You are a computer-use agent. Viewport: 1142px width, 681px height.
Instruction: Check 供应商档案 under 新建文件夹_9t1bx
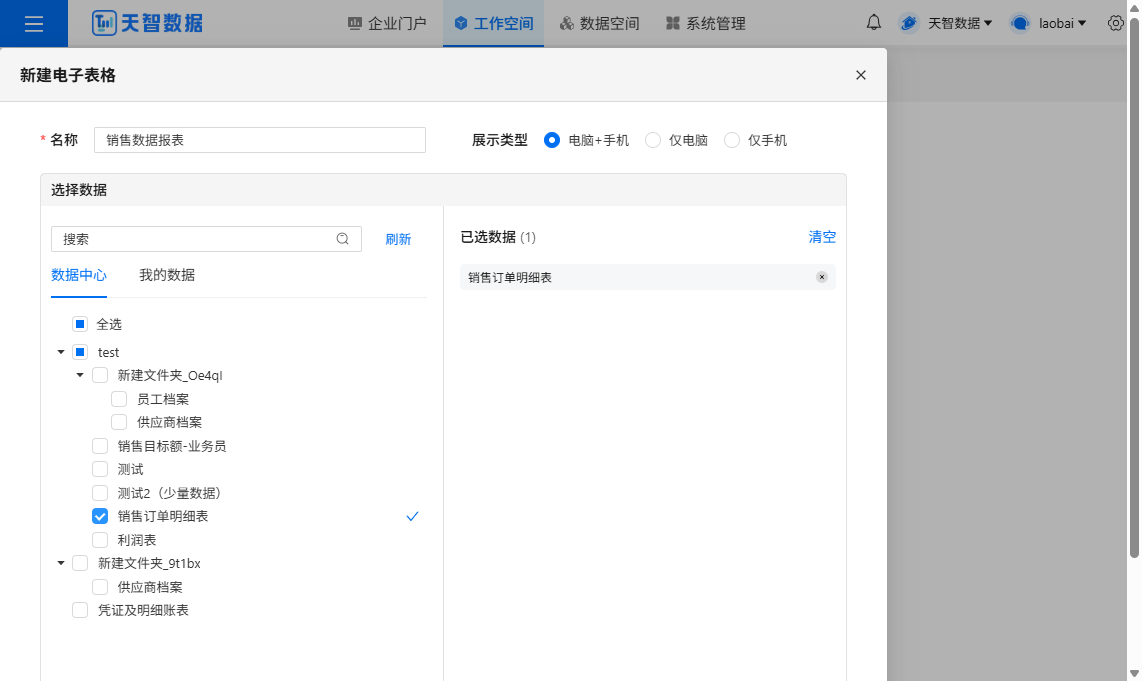100,587
